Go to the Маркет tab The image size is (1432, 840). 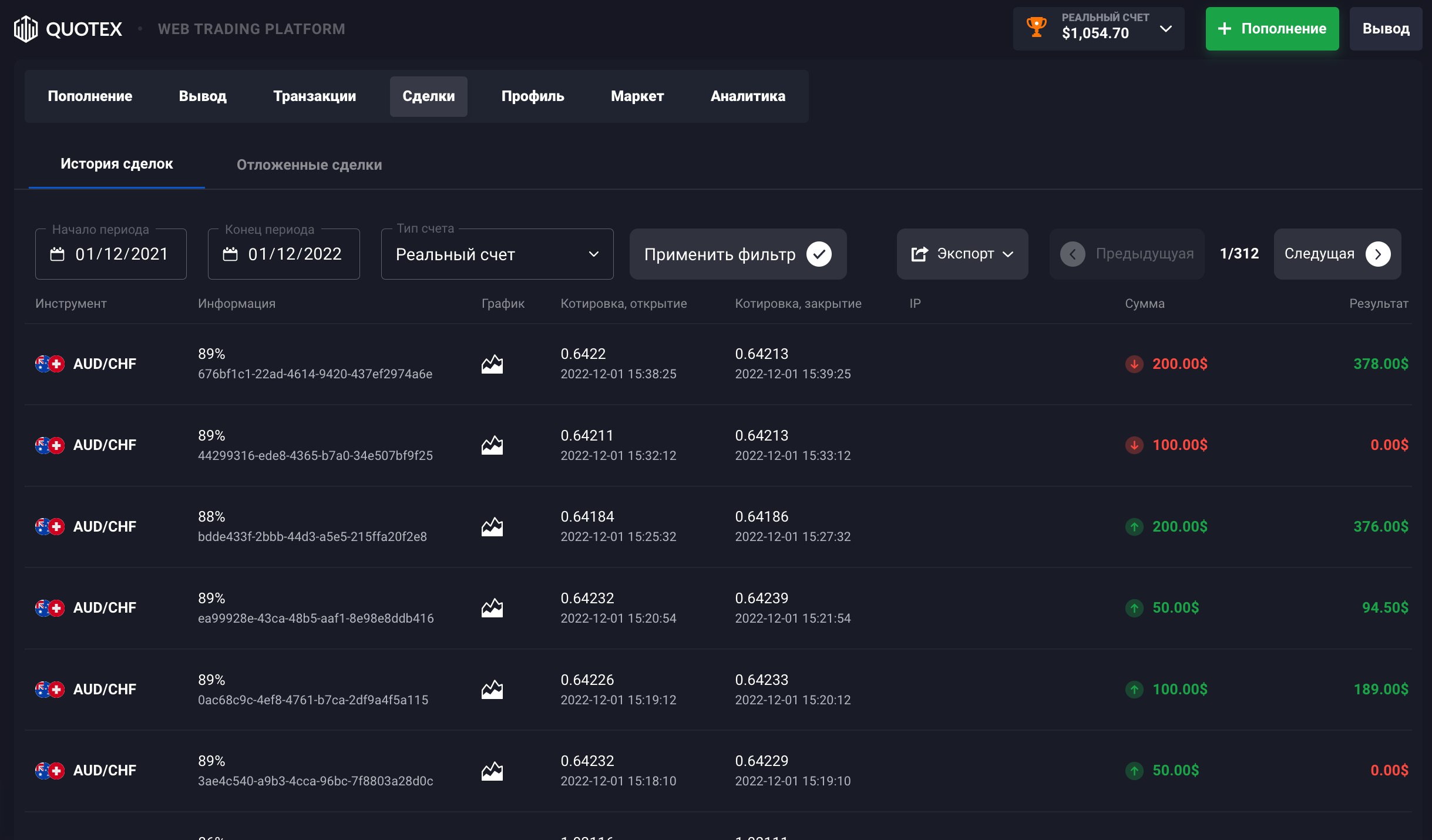(x=637, y=96)
